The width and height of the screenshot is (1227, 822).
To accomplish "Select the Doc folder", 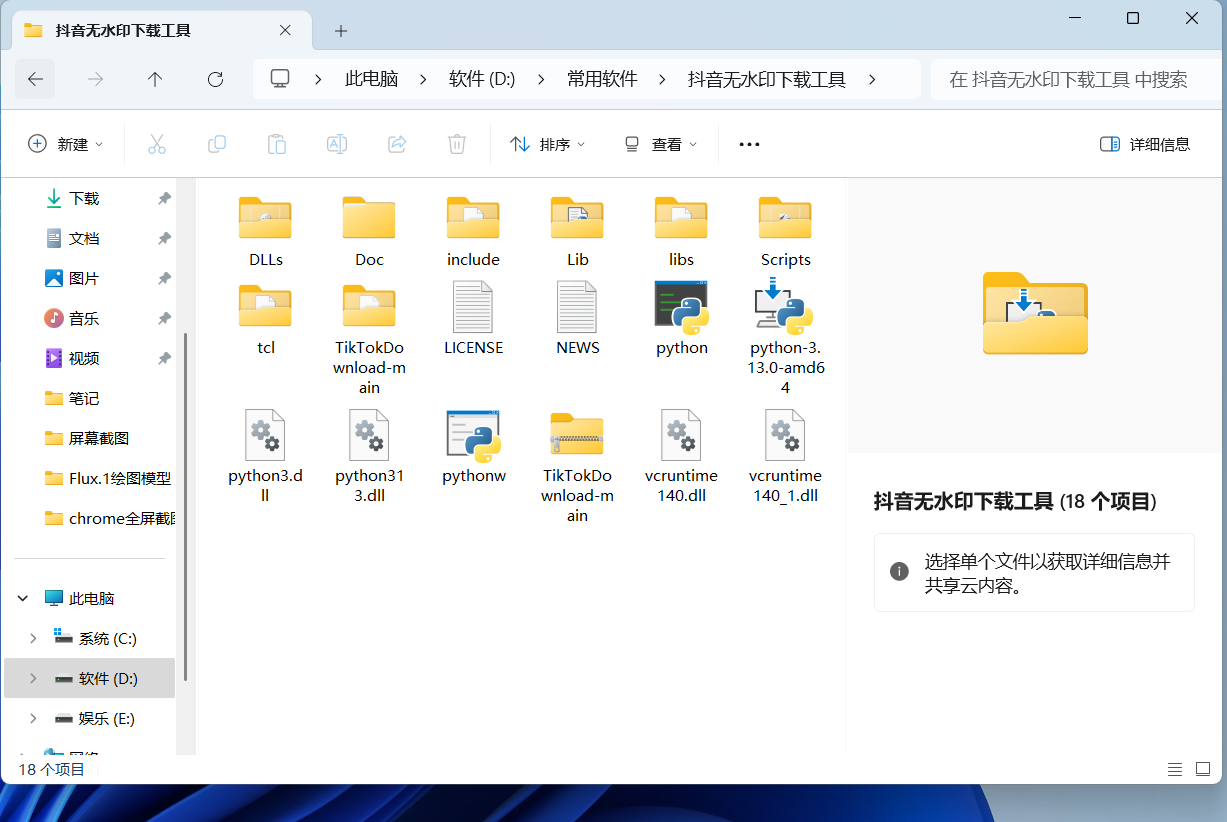I will pyautogui.click(x=370, y=232).
